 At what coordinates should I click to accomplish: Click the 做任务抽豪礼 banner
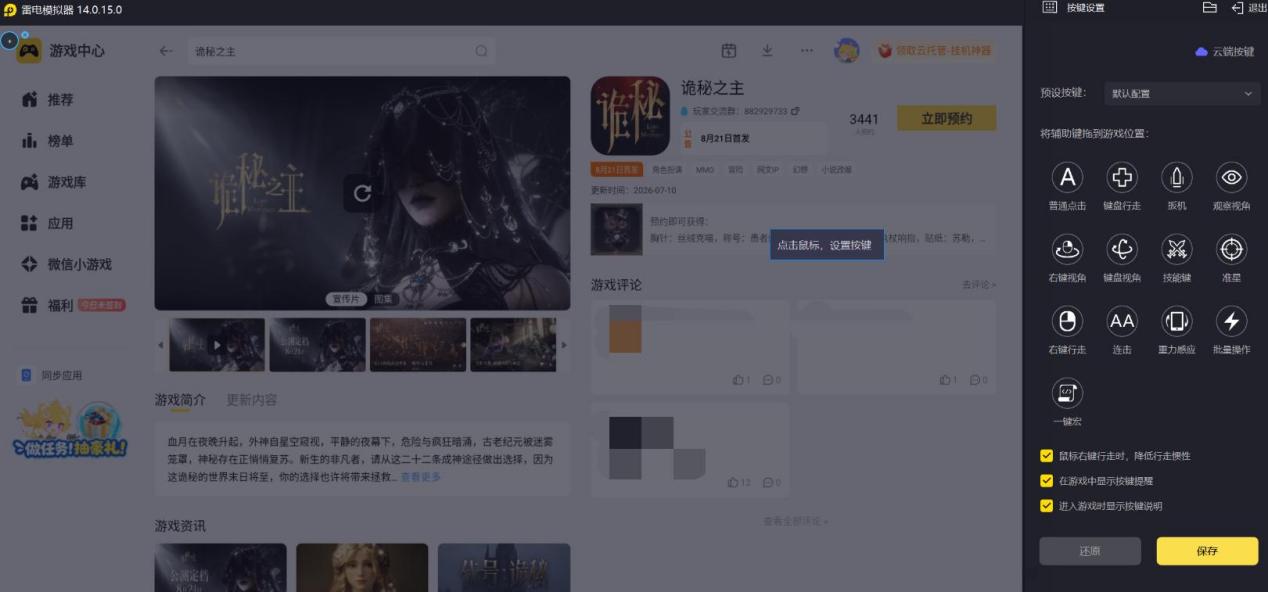coord(70,430)
